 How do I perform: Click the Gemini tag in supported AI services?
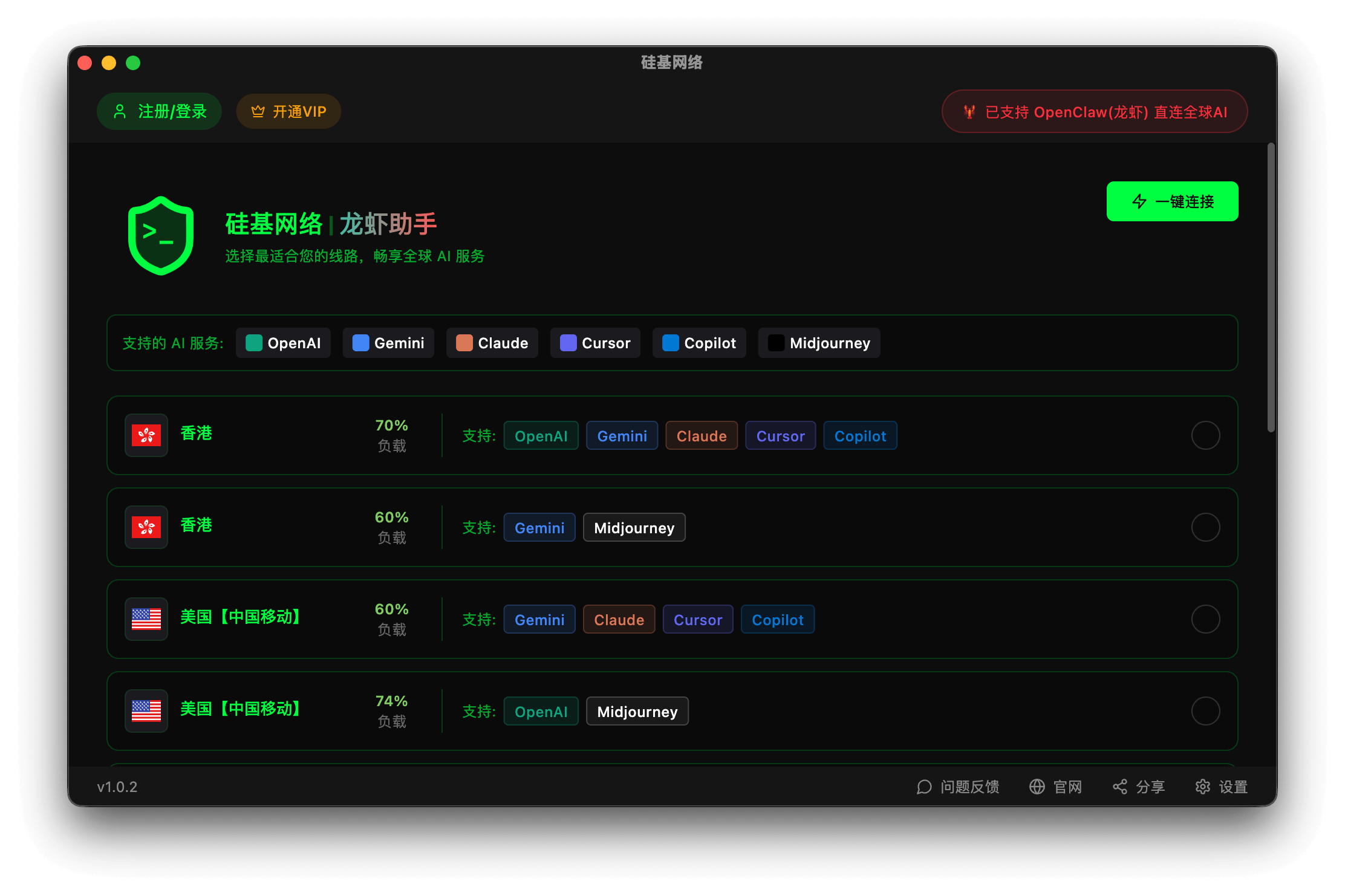(388, 343)
